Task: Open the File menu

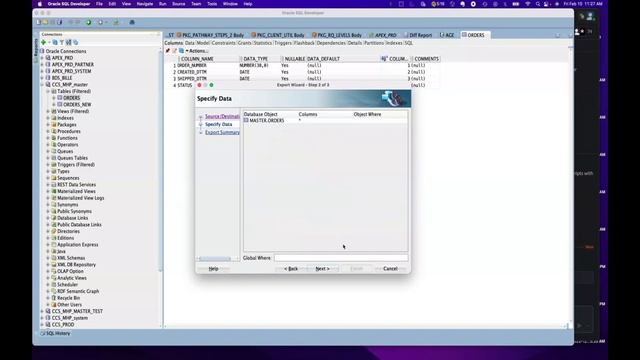Action: 99,4
